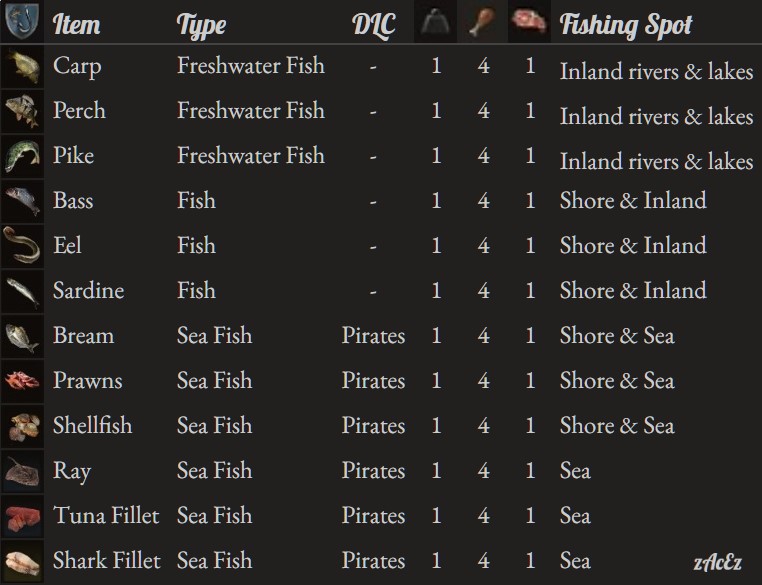762x585 pixels.
Task: Click Pirates DLC in the Bream row
Action: pyautogui.click(x=373, y=336)
